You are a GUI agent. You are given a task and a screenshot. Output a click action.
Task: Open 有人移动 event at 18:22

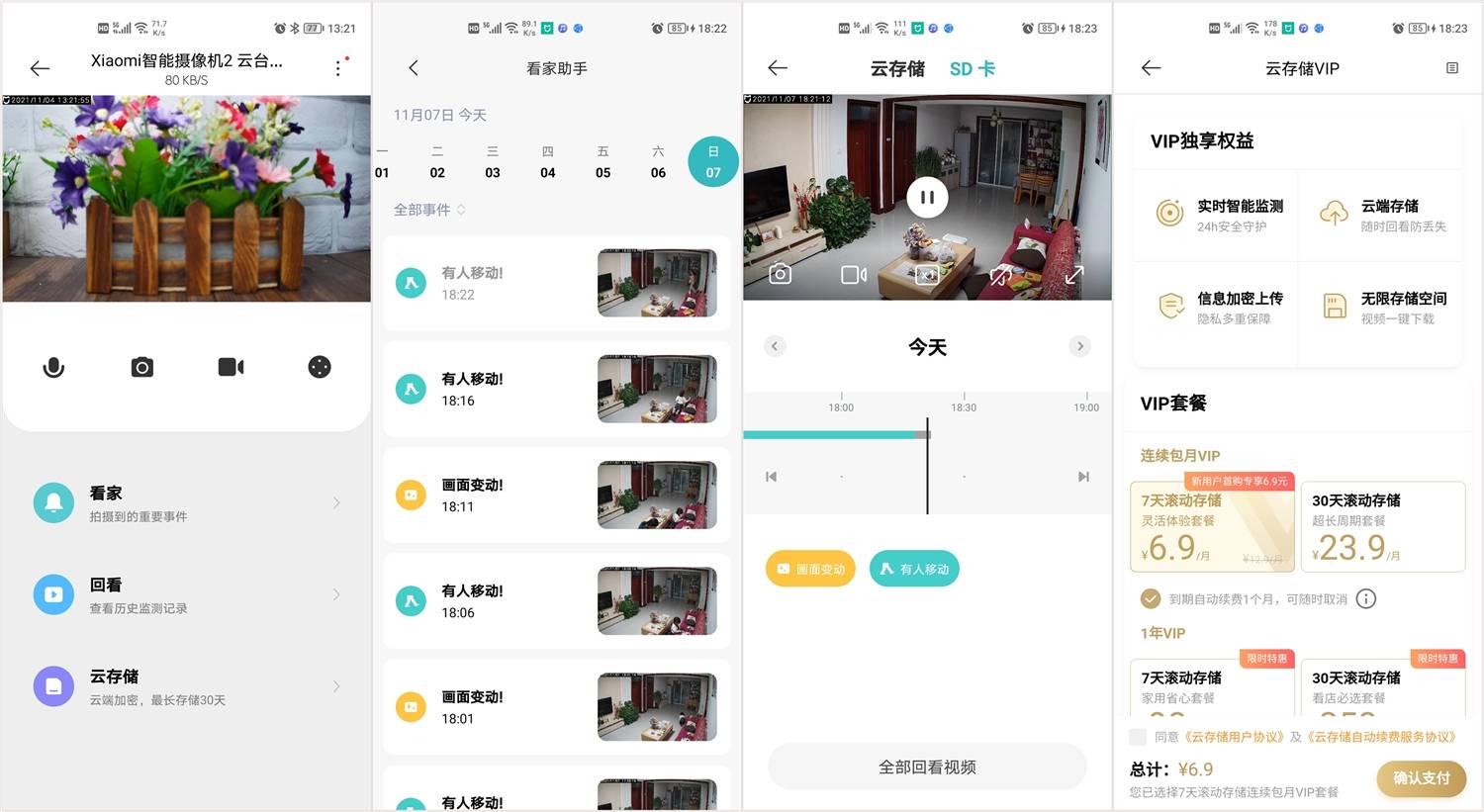pos(556,283)
